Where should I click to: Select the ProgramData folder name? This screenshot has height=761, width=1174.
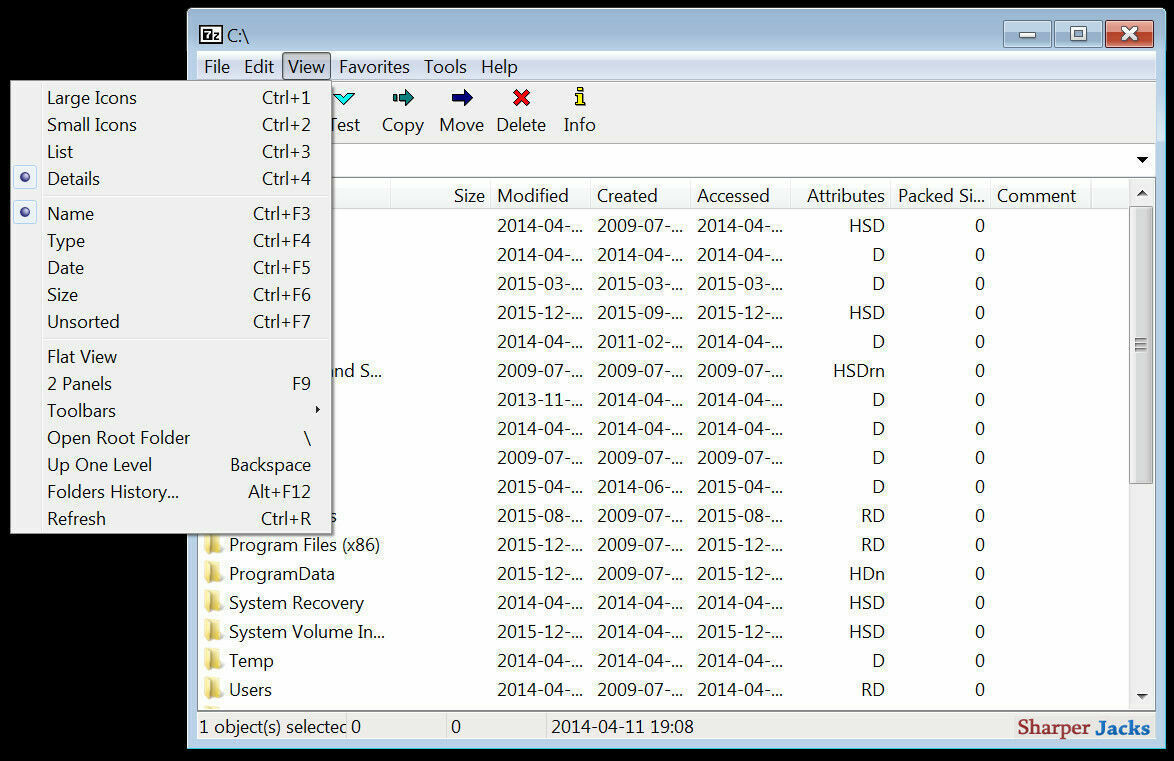[x=282, y=574]
